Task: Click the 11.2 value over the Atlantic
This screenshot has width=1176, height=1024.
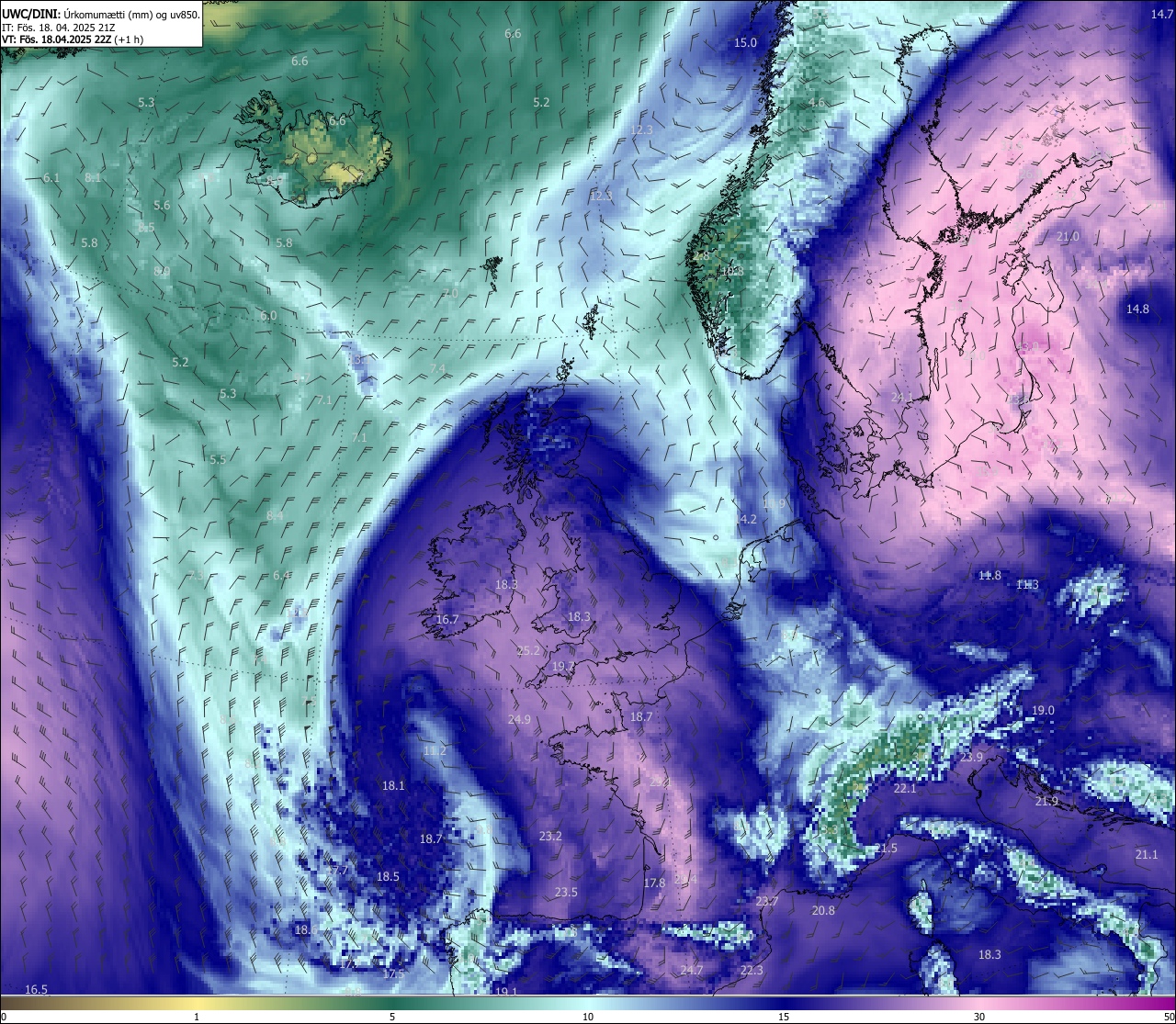Action: pyautogui.click(x=435, y=751)
